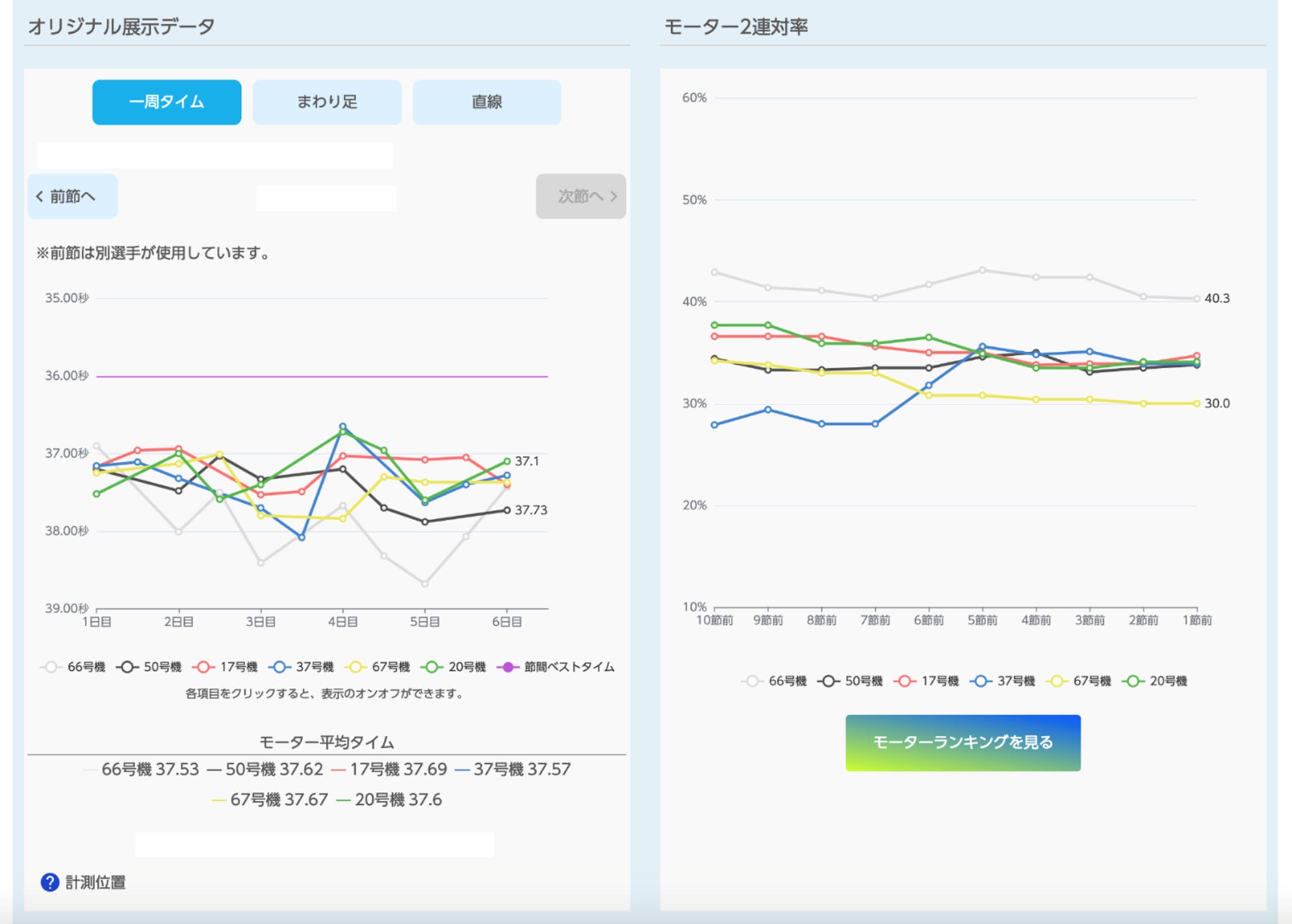Click the 36.00秒 axis label
The height and width of the screenshot is (924, 1292).
pyautogui.click(x=67, y=376)
